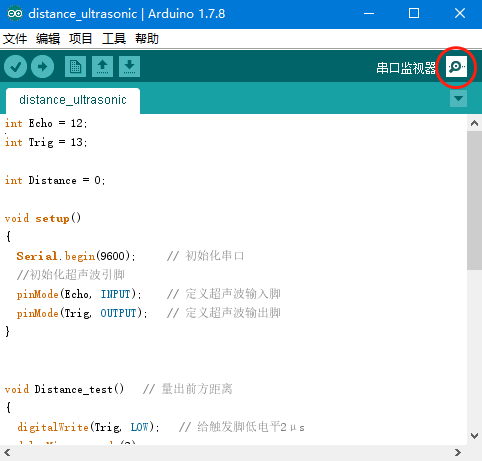
Task: Click the Verify checkmark button
Action: (15, 67)
